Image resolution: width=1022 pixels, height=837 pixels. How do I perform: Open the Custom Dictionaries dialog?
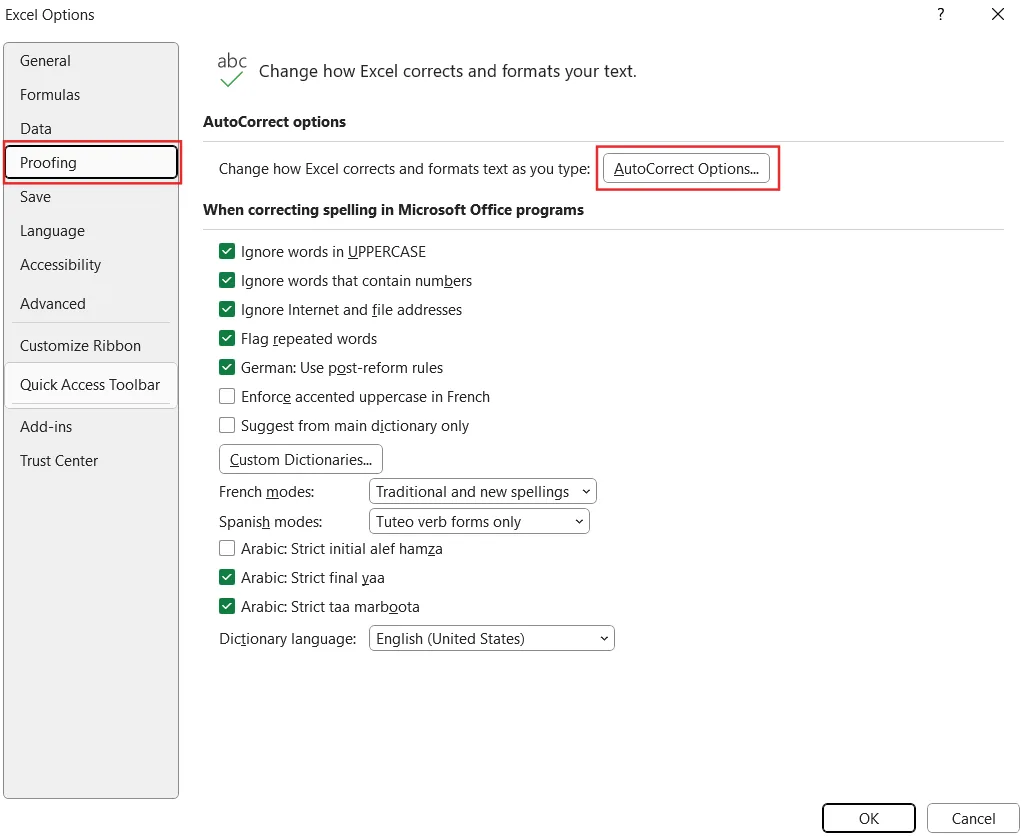[x=300, y=460]
